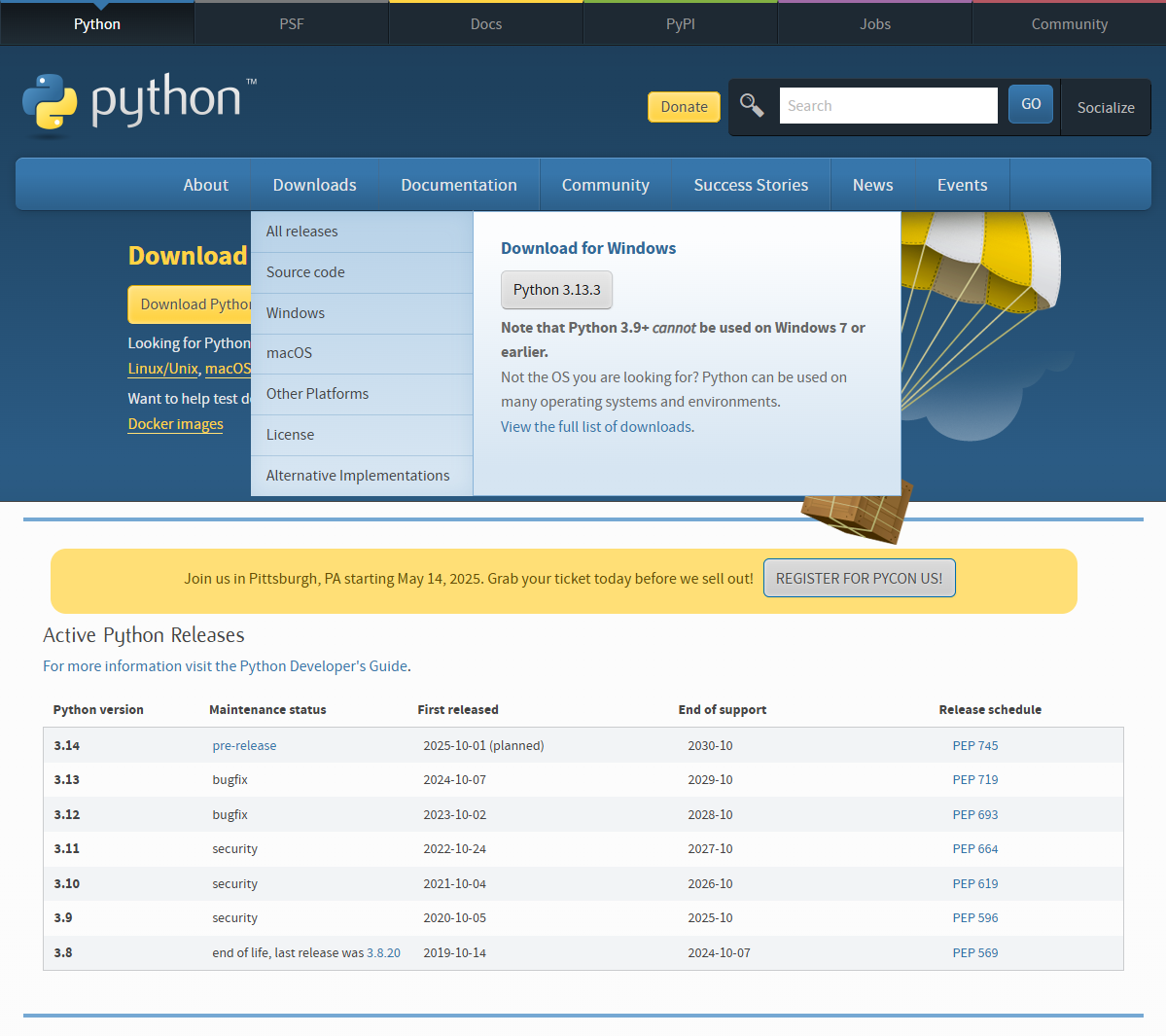Open the PEP 619 release schedule link
1166x1036 pixels.
pyautogui.click(x=974, y=883)
